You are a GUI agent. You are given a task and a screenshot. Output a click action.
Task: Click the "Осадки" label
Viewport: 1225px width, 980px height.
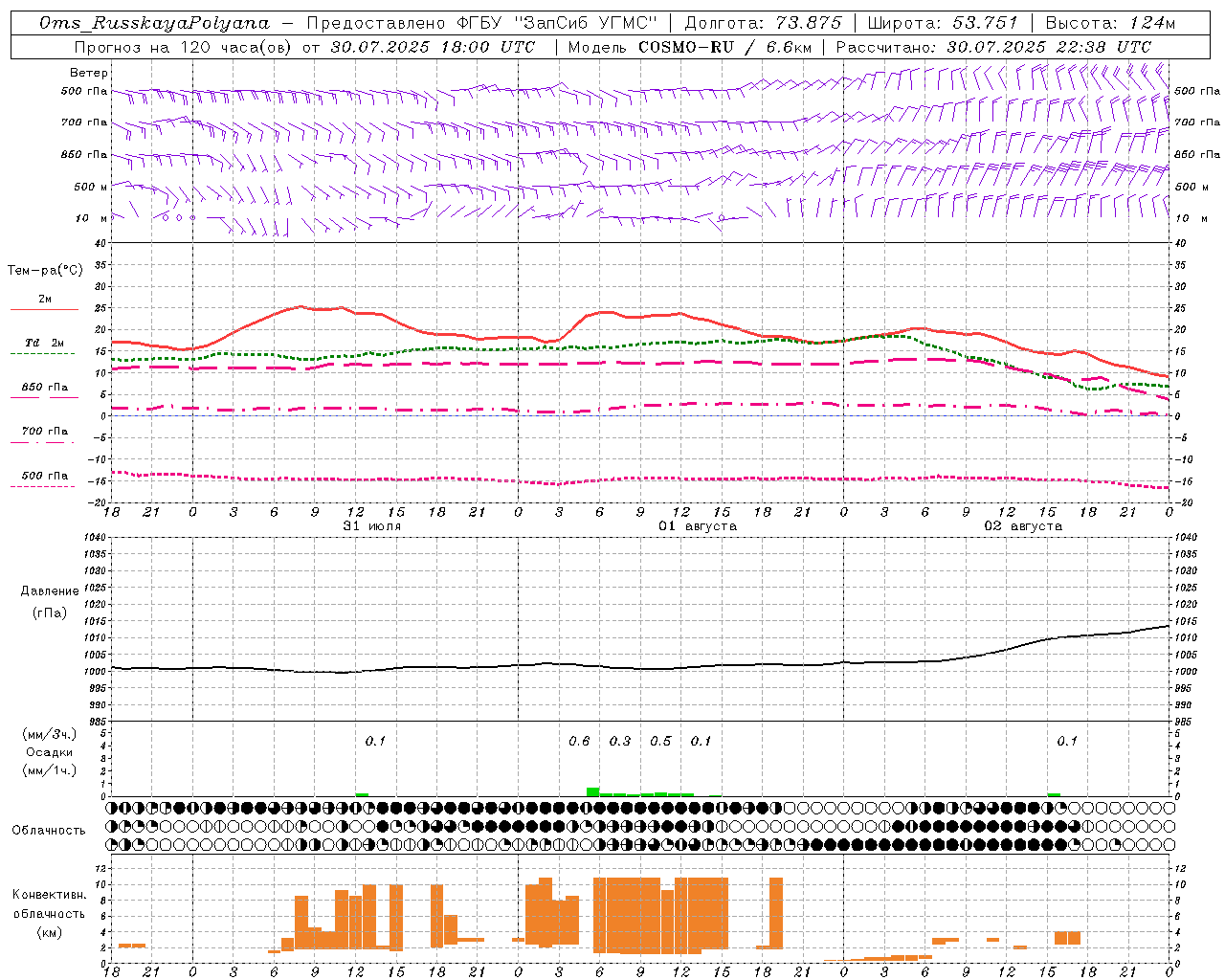[x=50, y=752]
